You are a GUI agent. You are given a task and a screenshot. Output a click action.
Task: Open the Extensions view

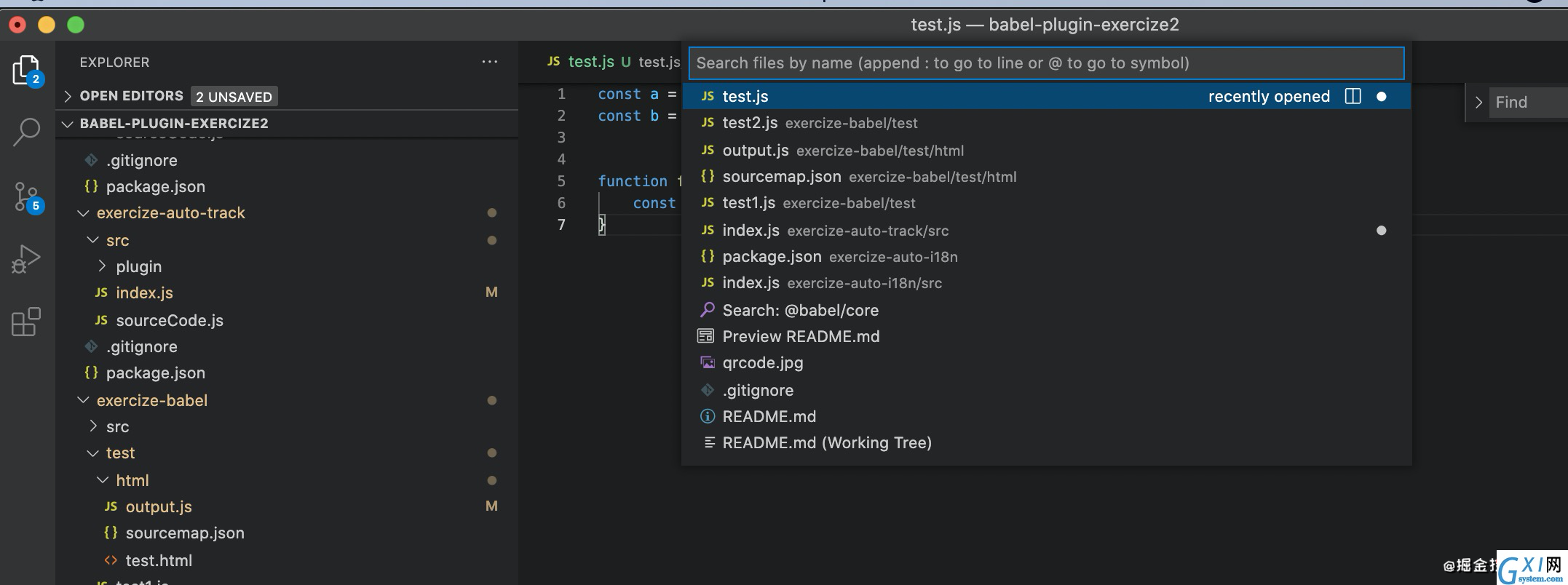pos(26,322)
